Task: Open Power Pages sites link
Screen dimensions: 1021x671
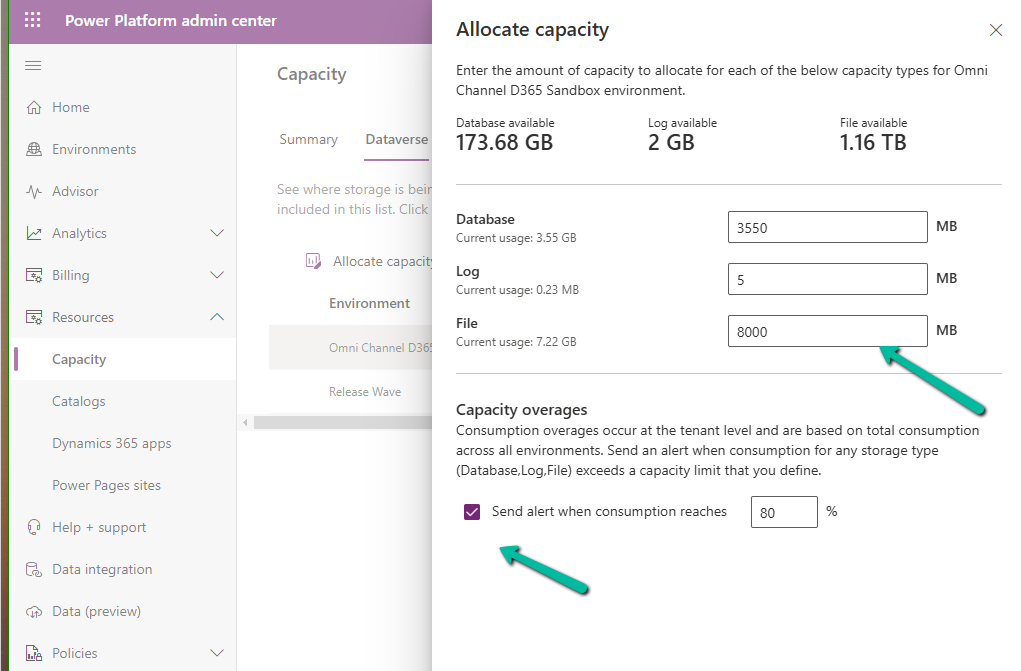Action: 106,486
